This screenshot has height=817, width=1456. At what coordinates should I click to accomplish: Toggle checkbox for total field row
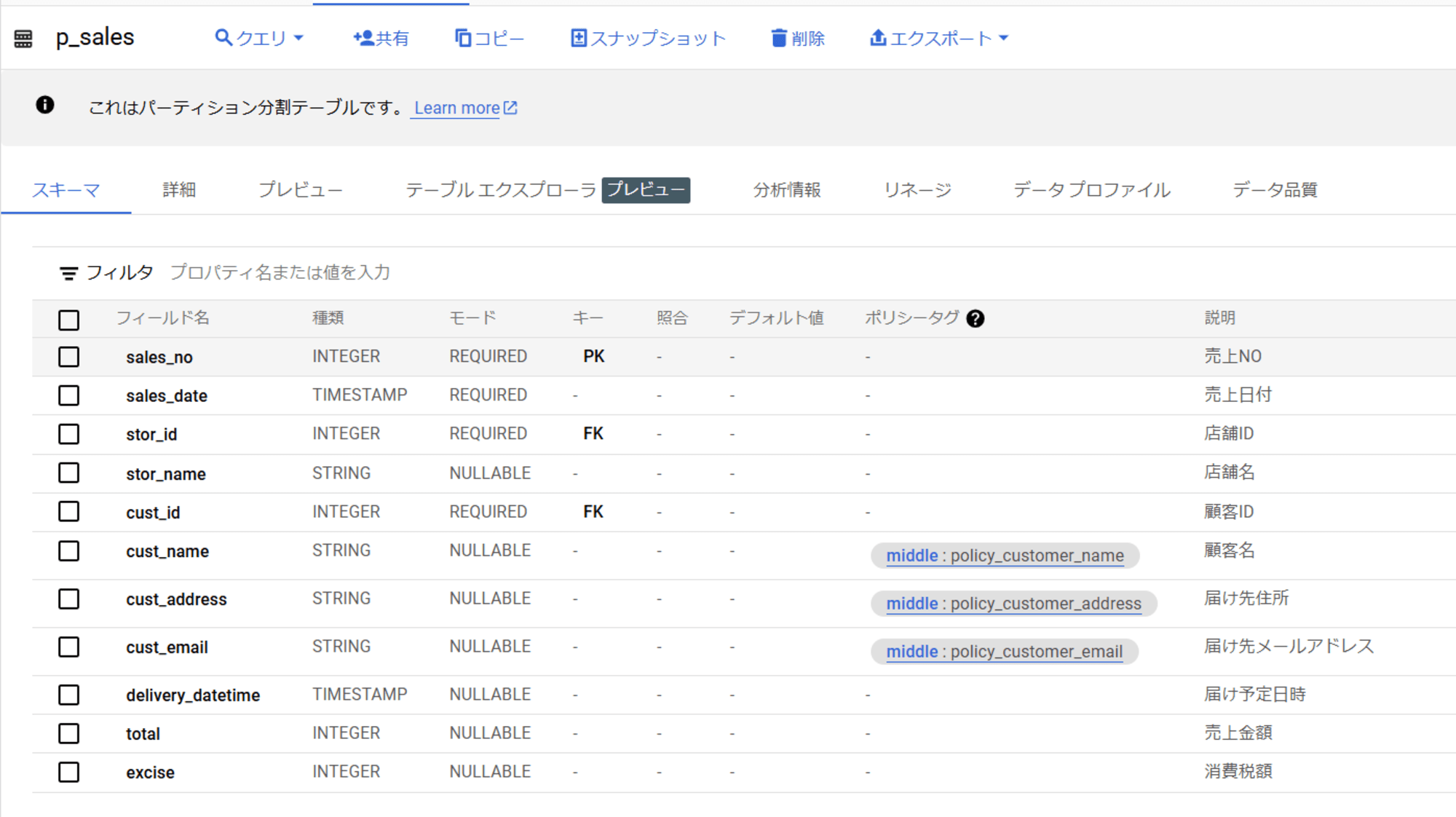tap(70, 732)
